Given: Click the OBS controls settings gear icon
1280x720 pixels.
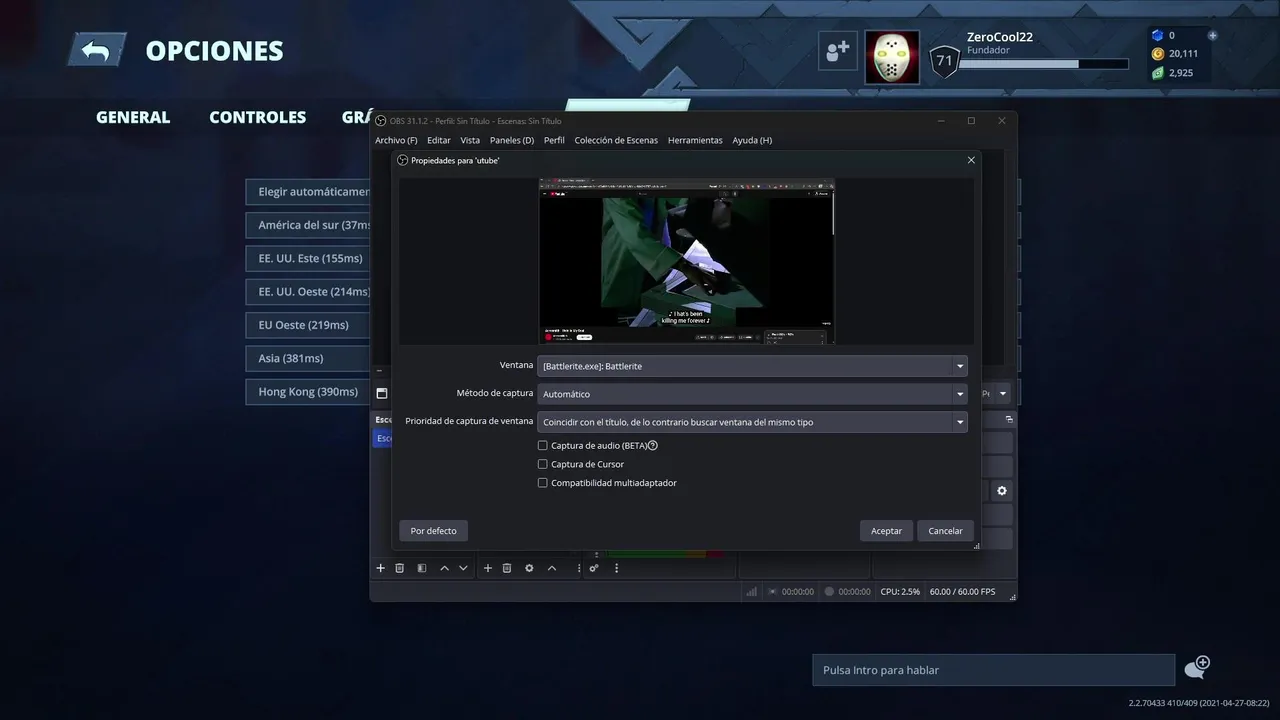Looking at the screenshot, I should pos(1001,491).
